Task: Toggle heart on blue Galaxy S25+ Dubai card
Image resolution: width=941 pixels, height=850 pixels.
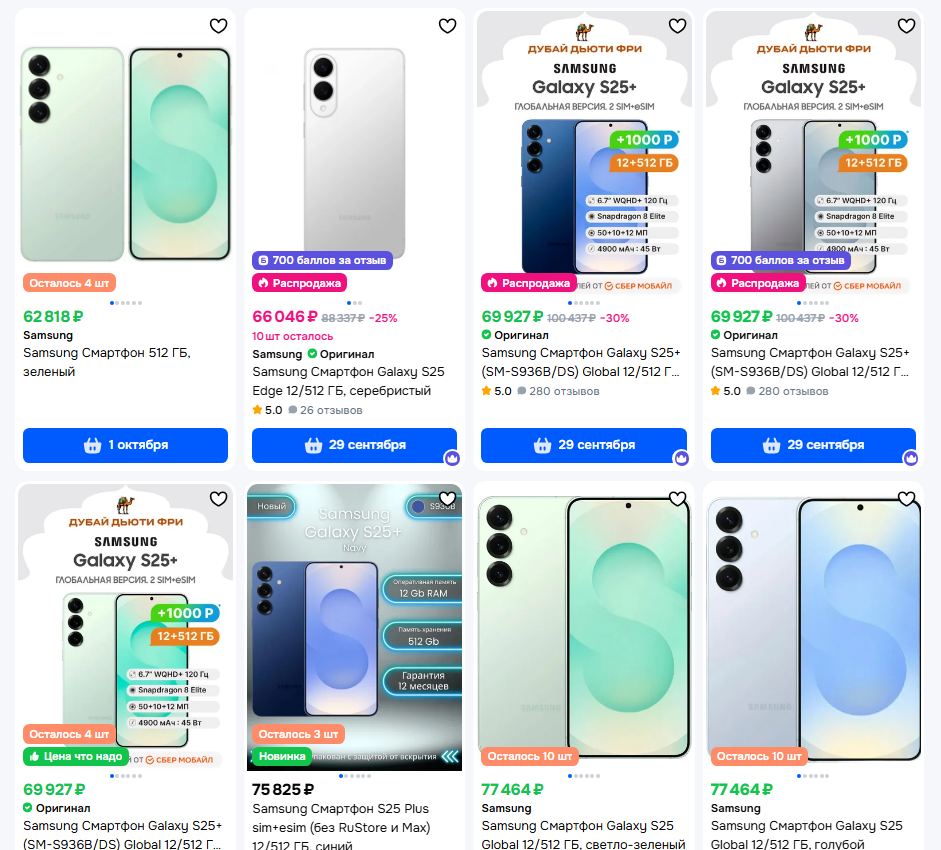Action: 678,26
